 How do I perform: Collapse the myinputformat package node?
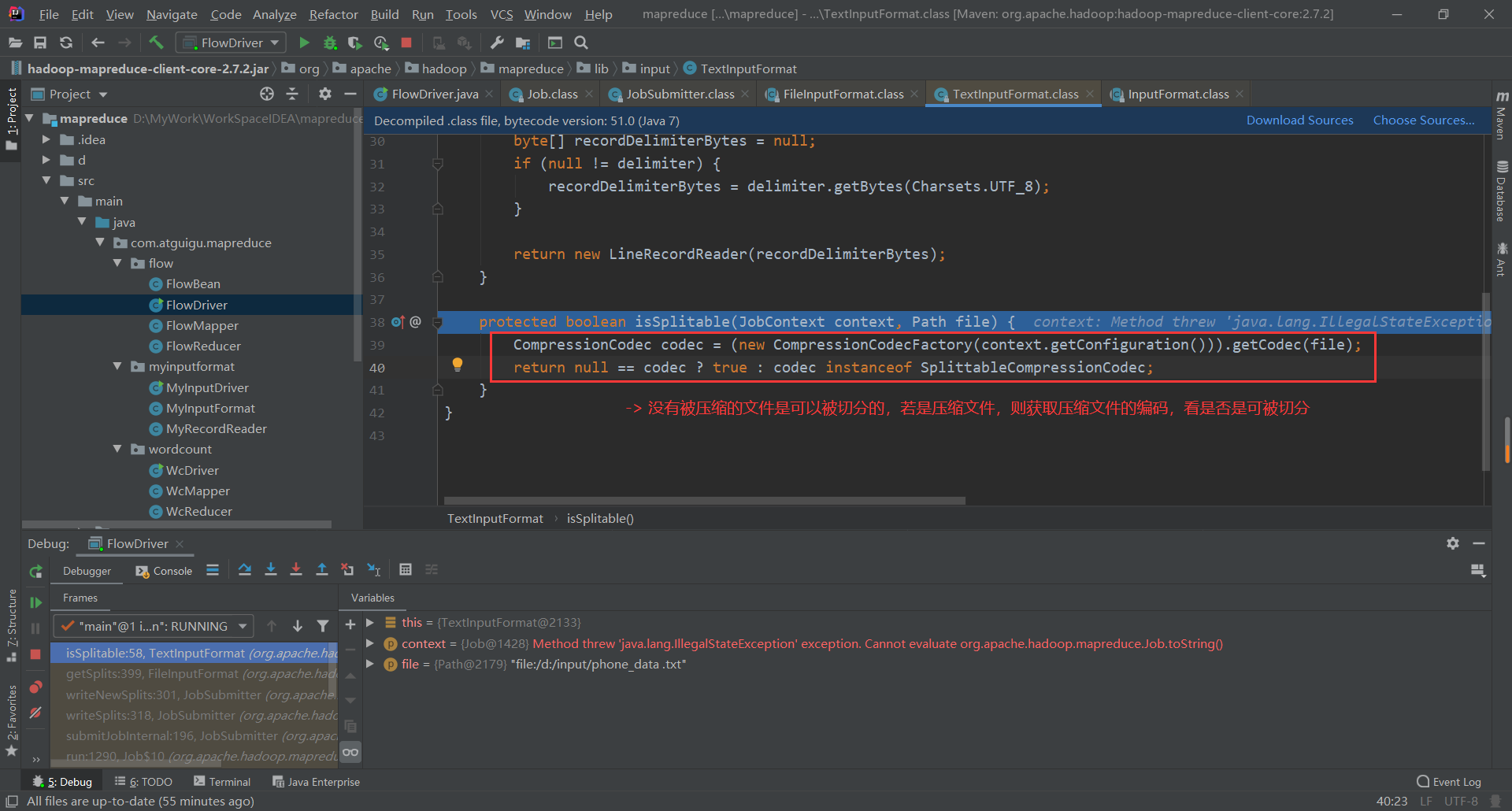(117, 366)
